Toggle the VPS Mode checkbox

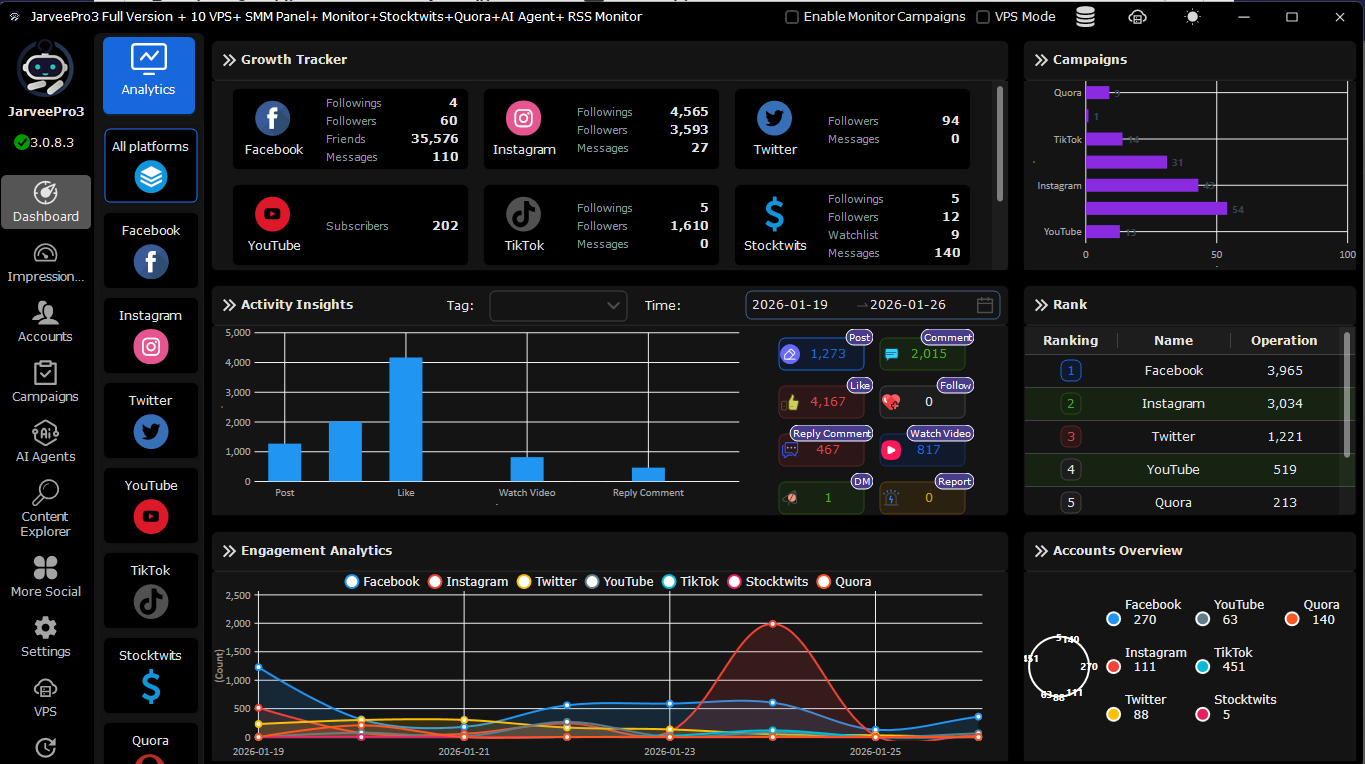983,17
